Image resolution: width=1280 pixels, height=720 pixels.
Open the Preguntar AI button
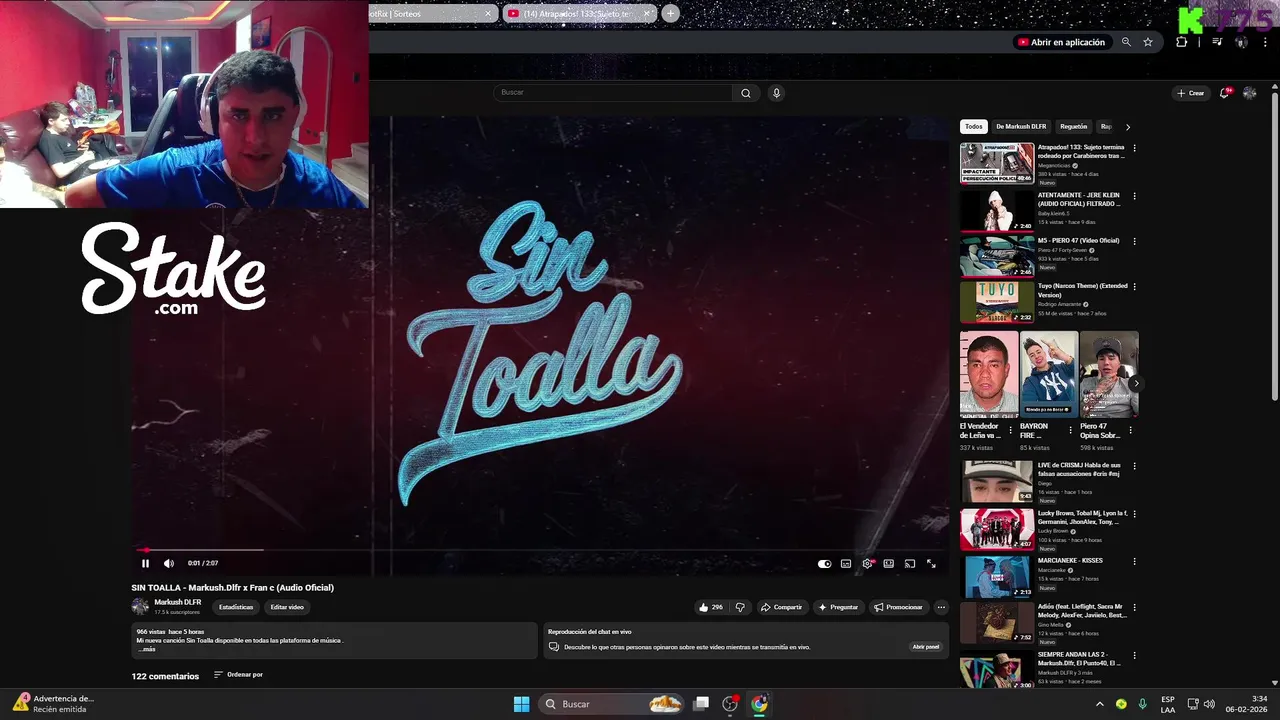[x=838, y=607]
